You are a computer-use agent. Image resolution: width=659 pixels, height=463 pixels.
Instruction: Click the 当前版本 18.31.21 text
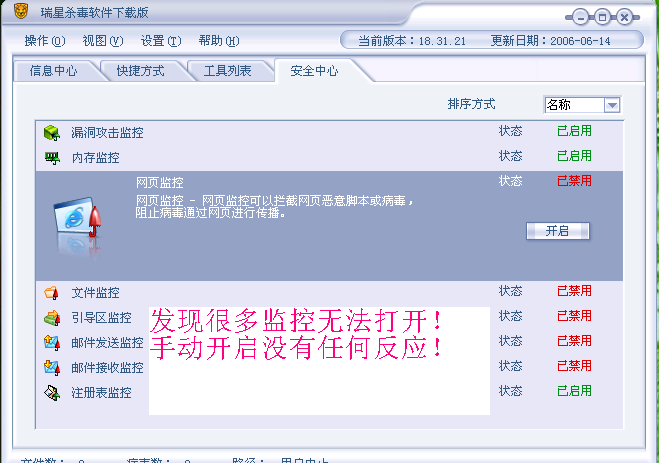coord(412,41)
